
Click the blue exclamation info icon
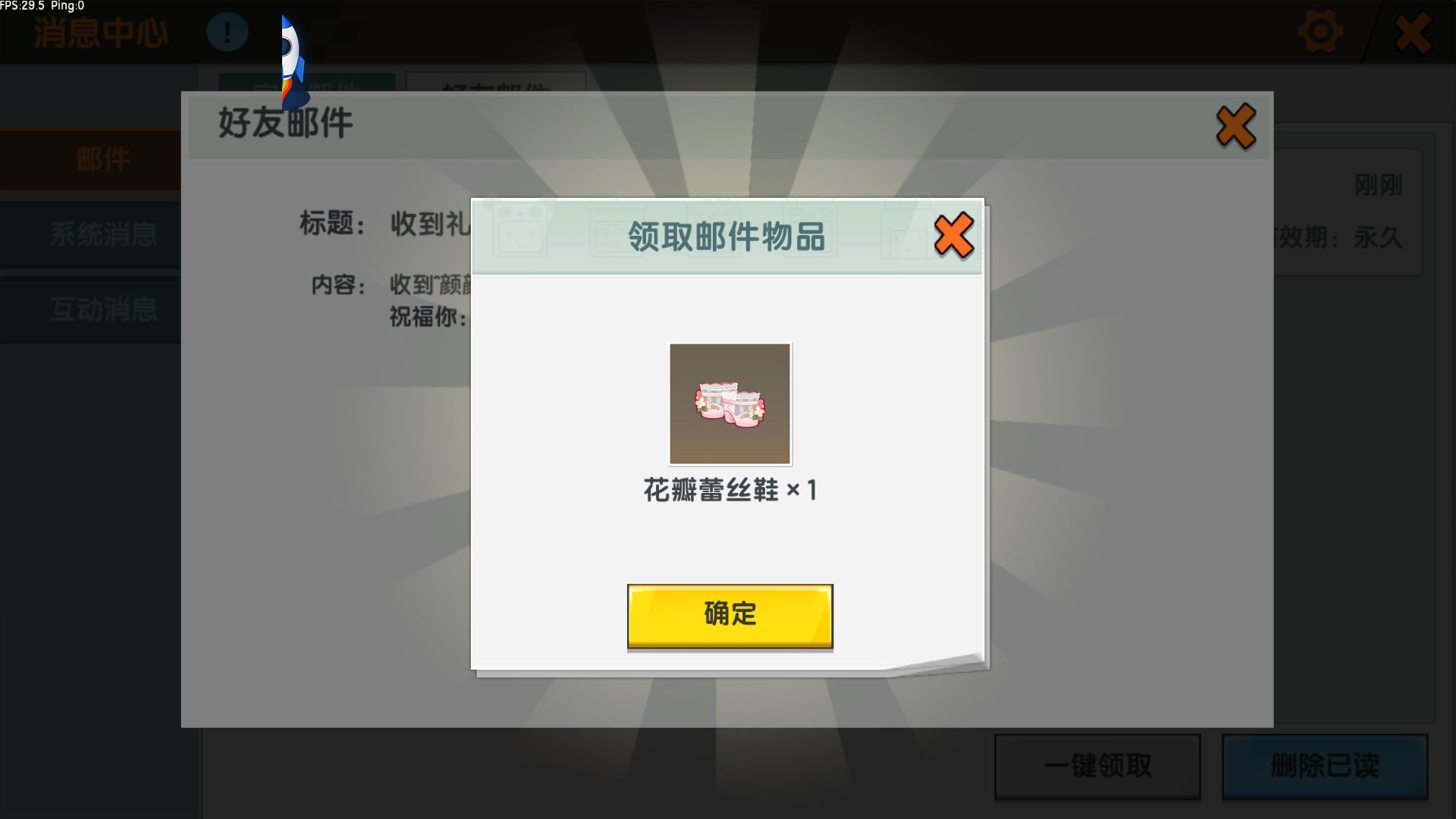click(x=227, y=32)
